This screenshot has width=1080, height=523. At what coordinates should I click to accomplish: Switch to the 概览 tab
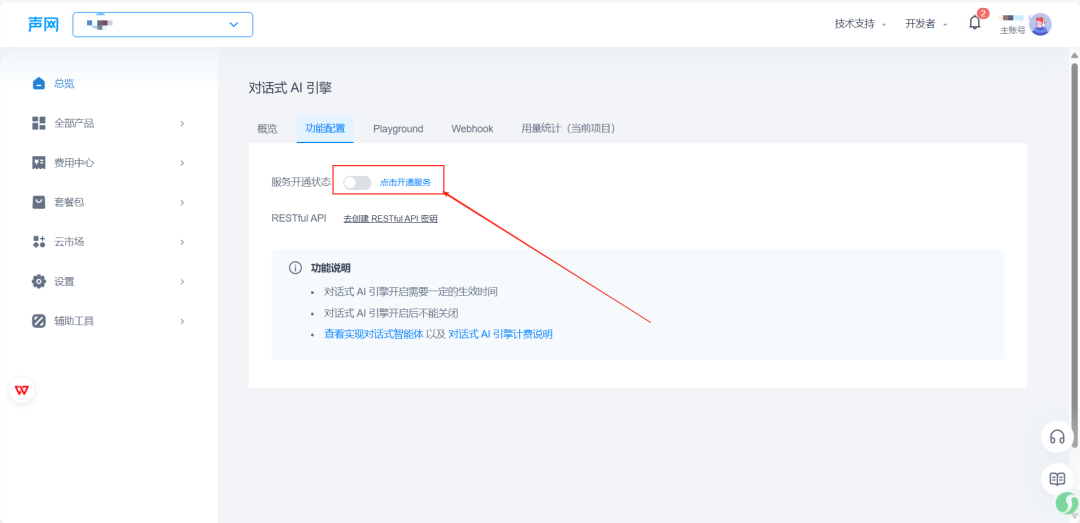pyautogui.click(x=267, y=129)
